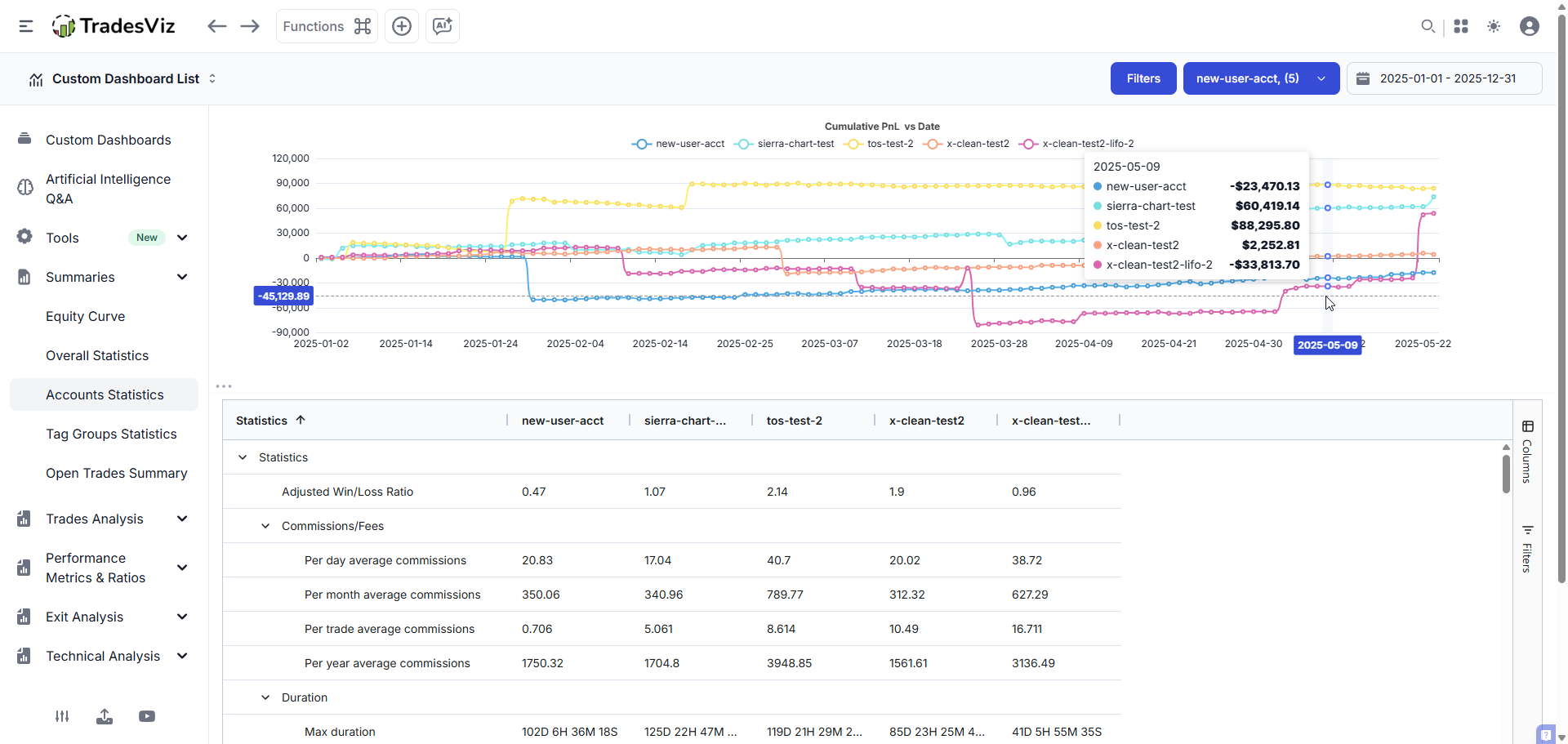Open Equity Curve in the sidebar
1568x744 pixels.
[85, 316]
